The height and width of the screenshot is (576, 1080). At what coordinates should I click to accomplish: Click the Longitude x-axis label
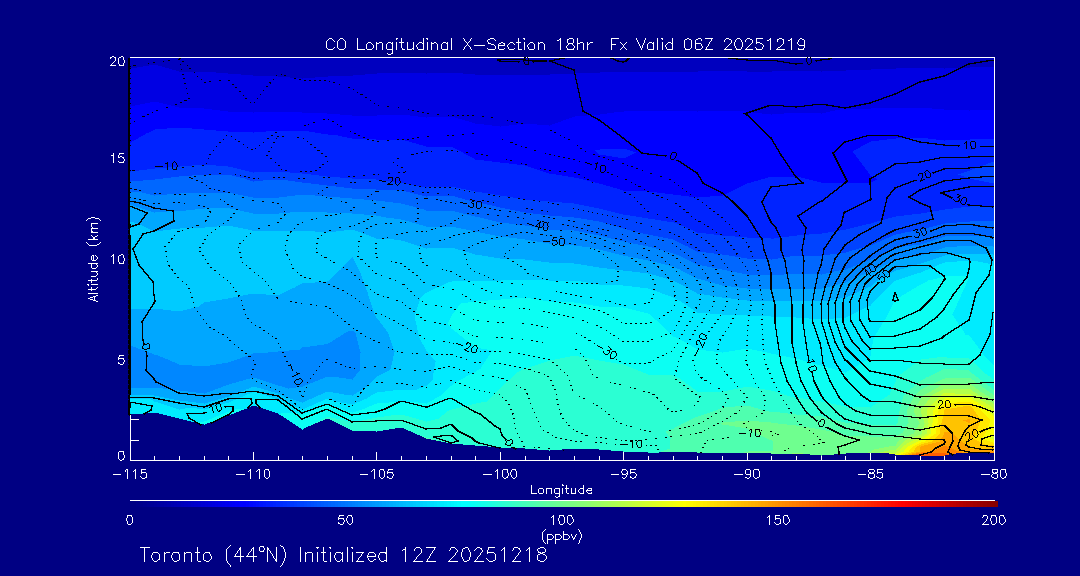coord(561,489)
